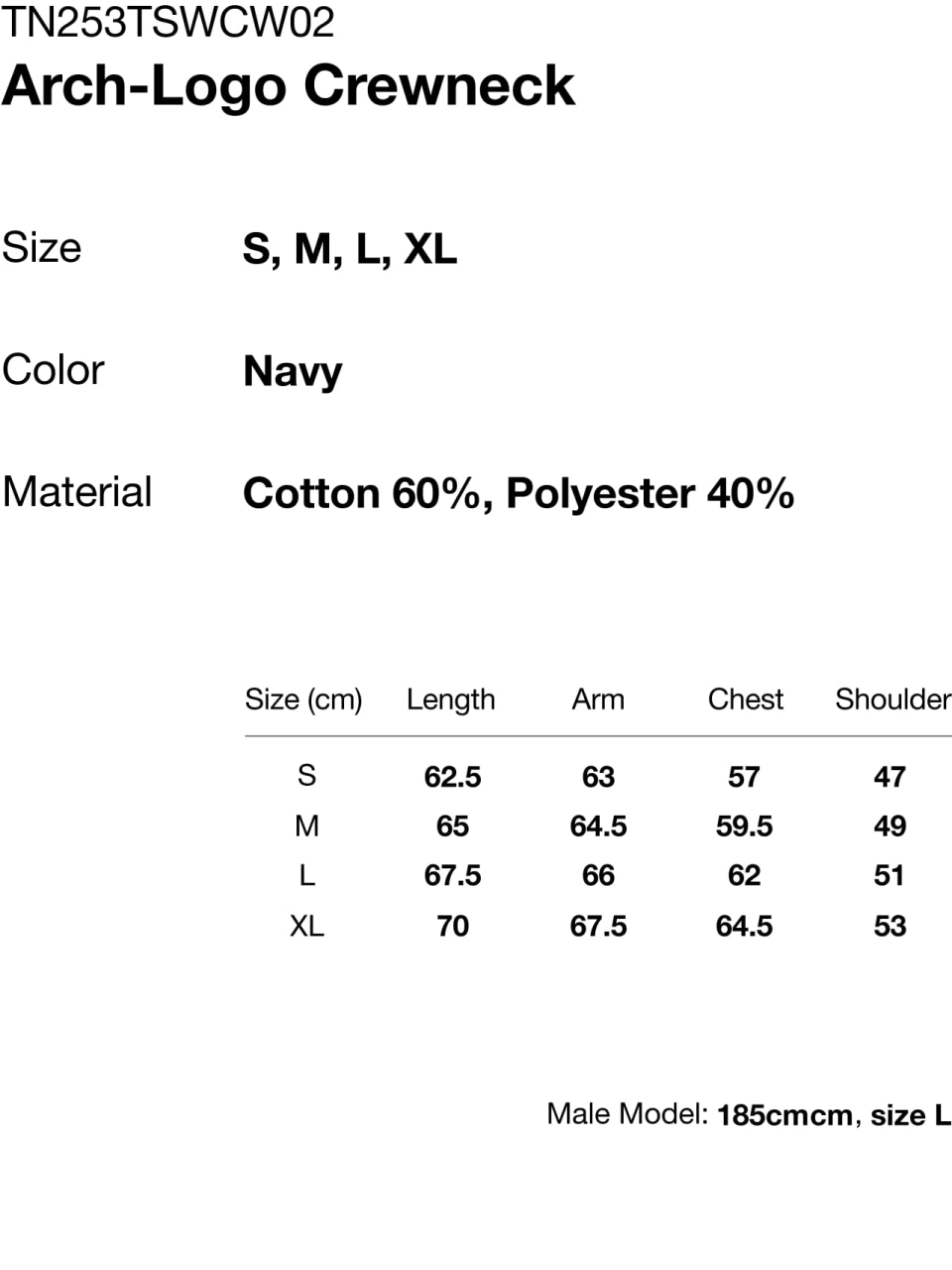Select the M row label
Screen dimensions: 952x1270
306,825
